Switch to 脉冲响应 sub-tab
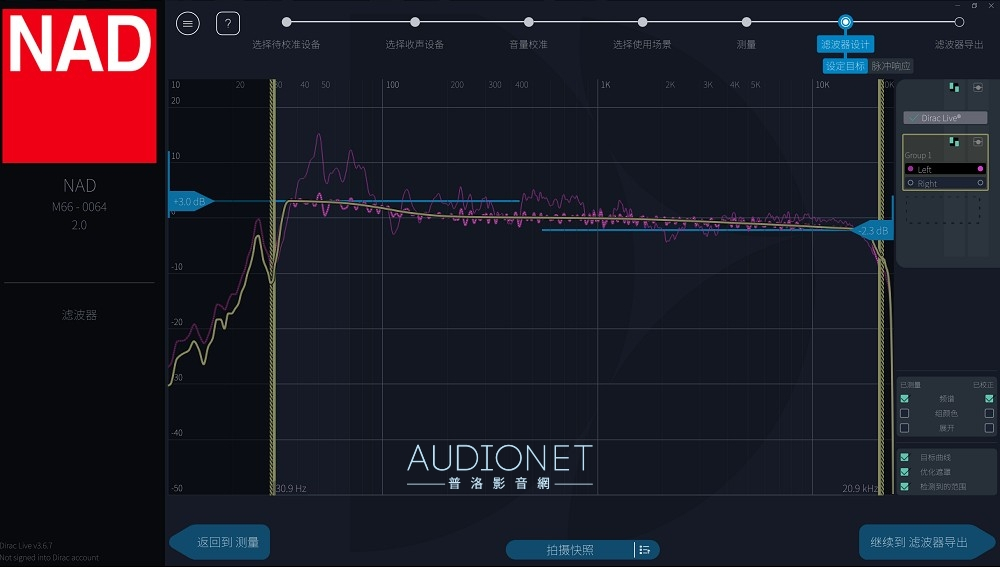This screenshot has height=567, width=1000. click(x=891, y=66)
